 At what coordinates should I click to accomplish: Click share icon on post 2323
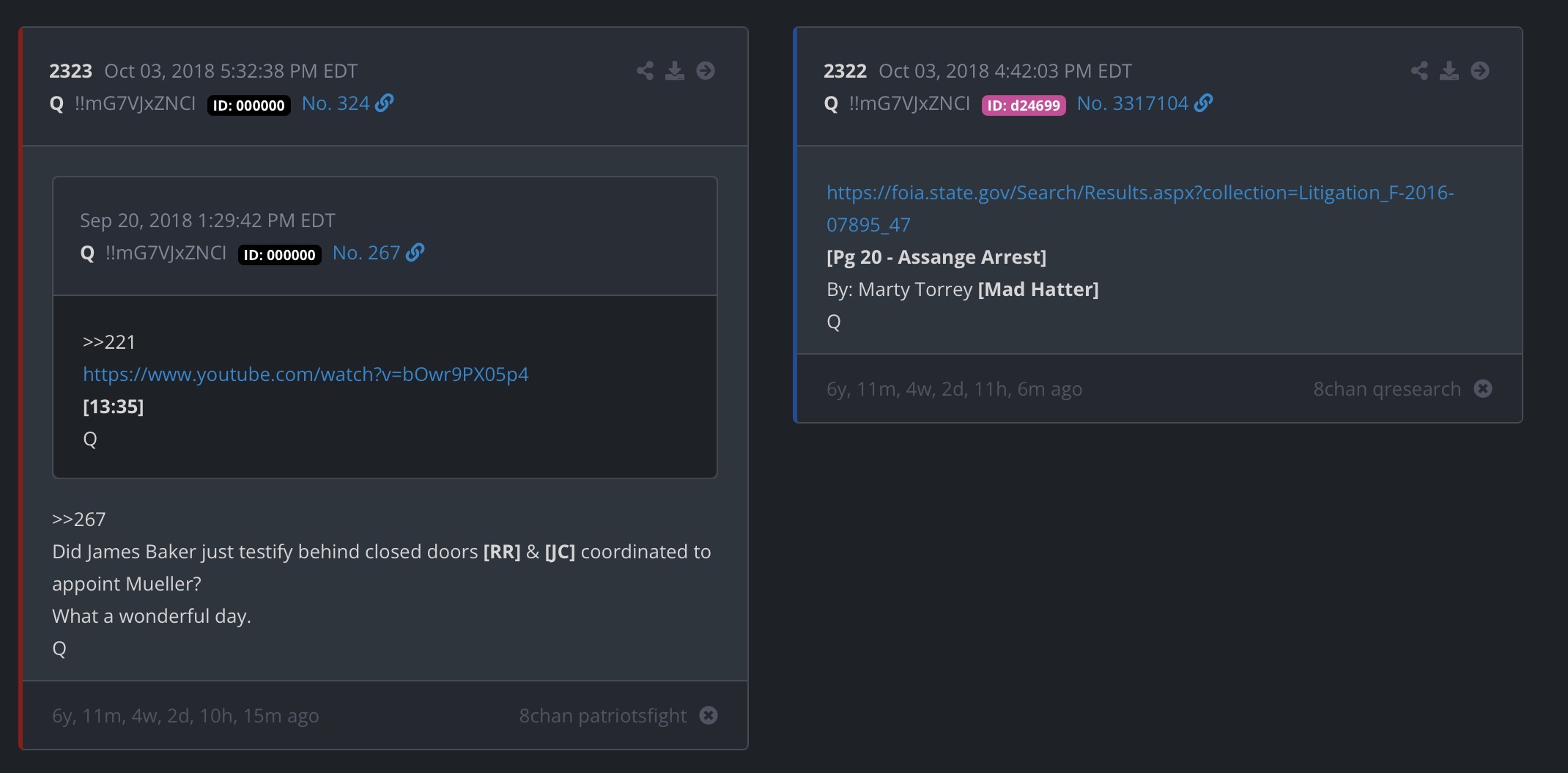[645, 71]
